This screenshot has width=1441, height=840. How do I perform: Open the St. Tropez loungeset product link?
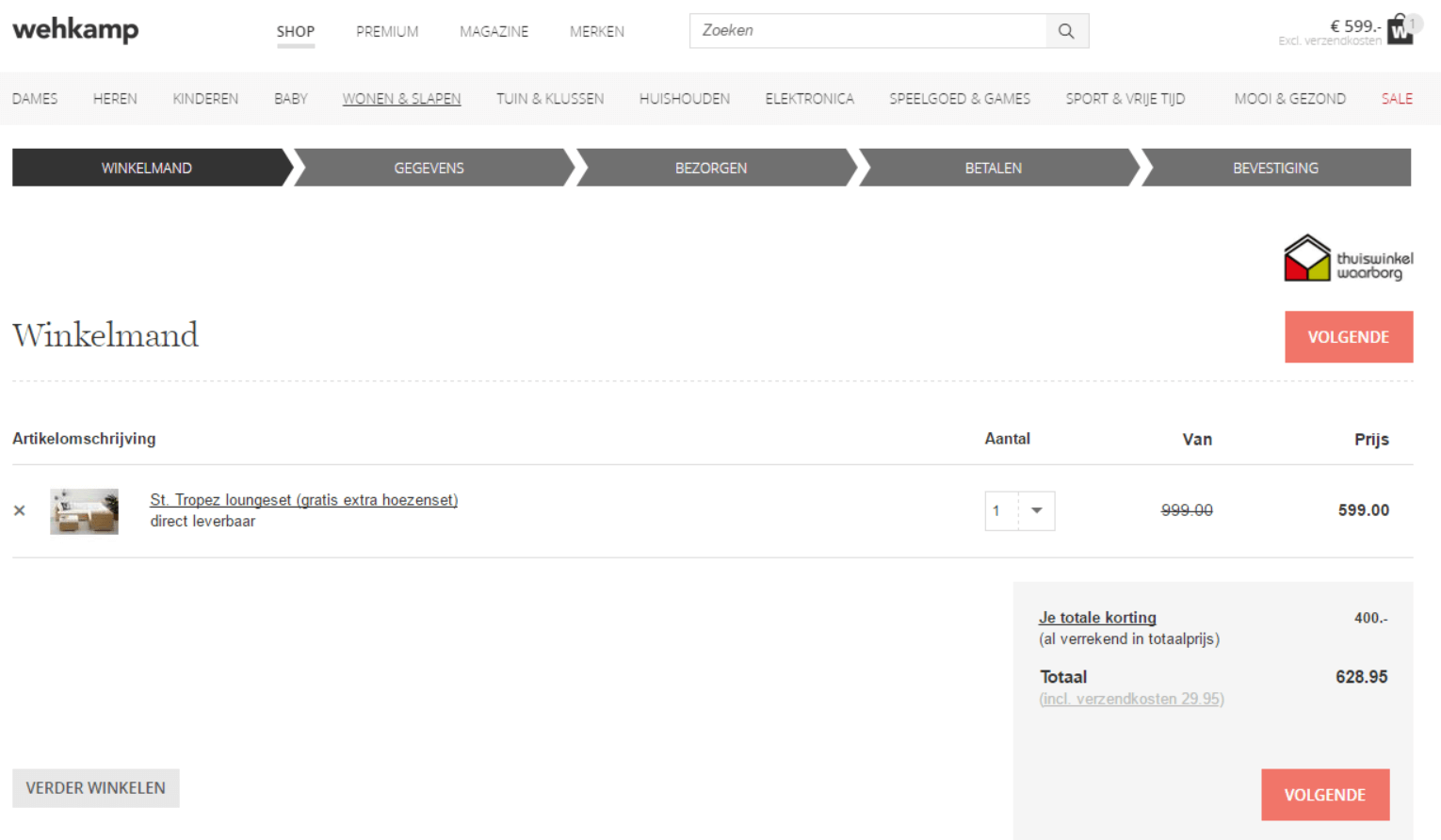304,500
